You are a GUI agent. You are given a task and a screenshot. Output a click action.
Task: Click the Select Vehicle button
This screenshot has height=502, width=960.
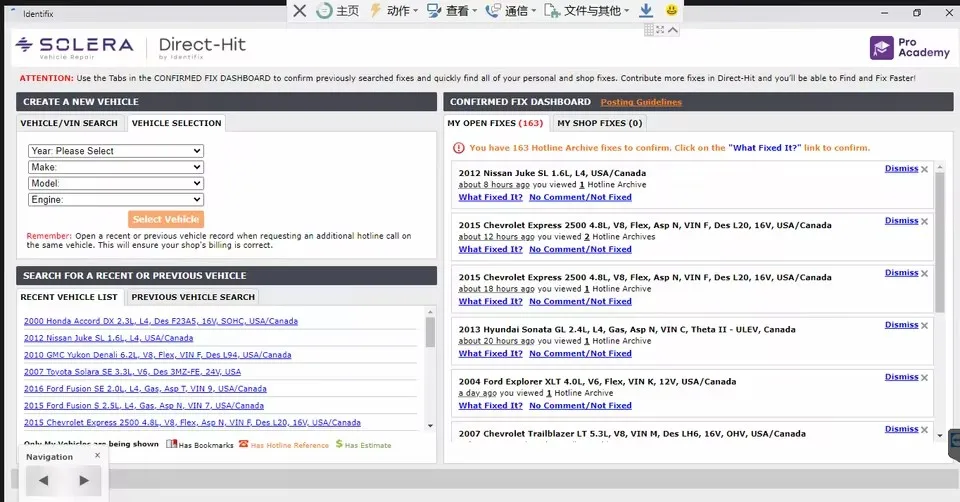(x=166, y=219)
